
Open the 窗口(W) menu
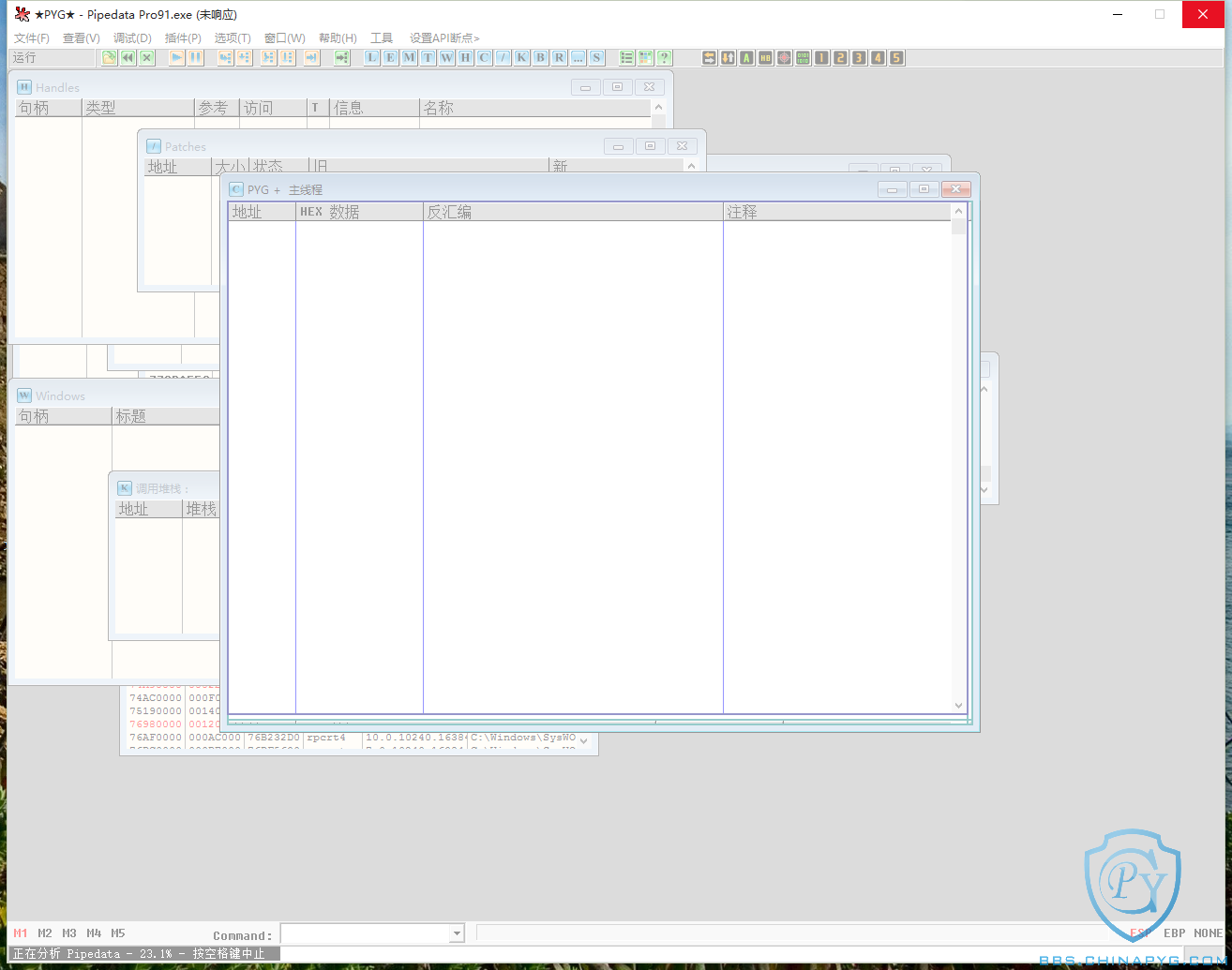coord(285,38)
